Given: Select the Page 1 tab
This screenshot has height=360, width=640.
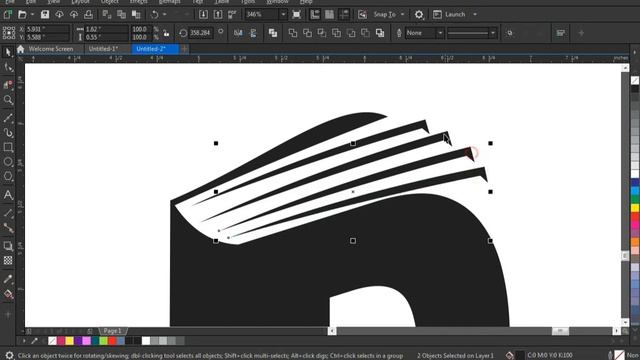Looking at the screenshot, I should (113, 331).
